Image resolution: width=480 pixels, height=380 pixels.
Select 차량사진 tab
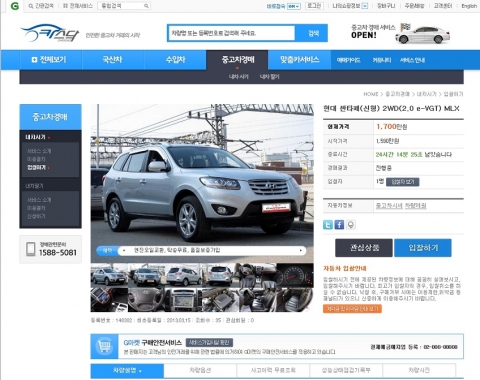click(x=419, y=370)
